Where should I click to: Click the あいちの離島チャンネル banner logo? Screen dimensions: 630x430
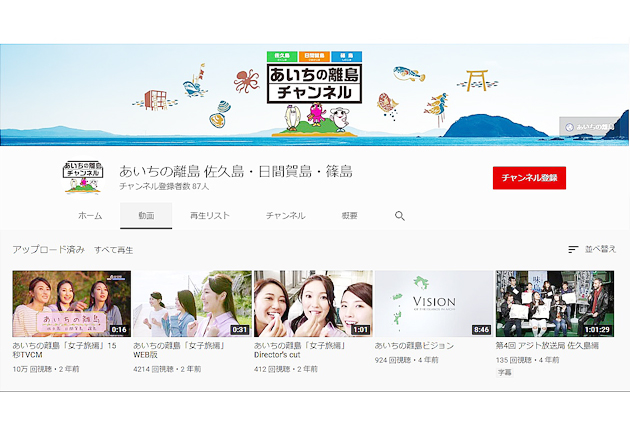coord(314,83)
